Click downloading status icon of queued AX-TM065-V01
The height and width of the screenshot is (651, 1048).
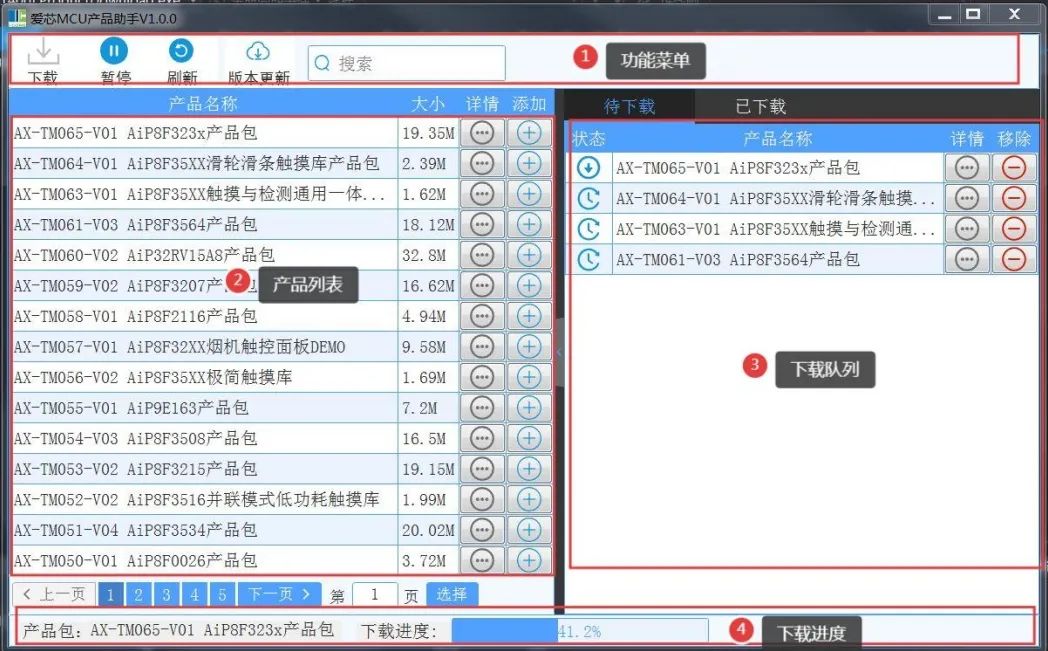click(x=588, y=168)
